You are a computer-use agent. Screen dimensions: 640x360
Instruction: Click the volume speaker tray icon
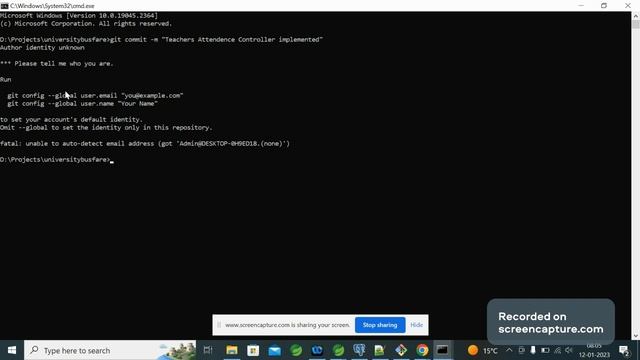tap(569, 350)
